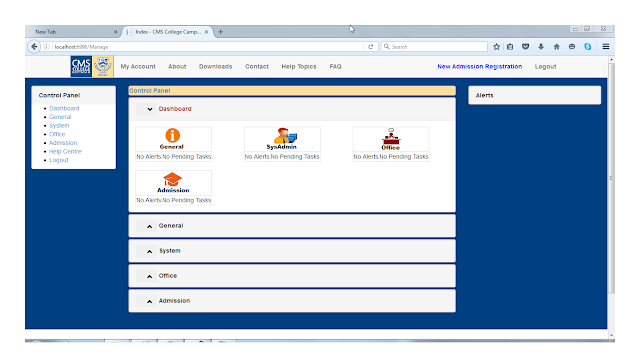Click the Alerts panel header
Image resolution: width=640 pixels, height=364 pixels.
click(x=534, y=95)
